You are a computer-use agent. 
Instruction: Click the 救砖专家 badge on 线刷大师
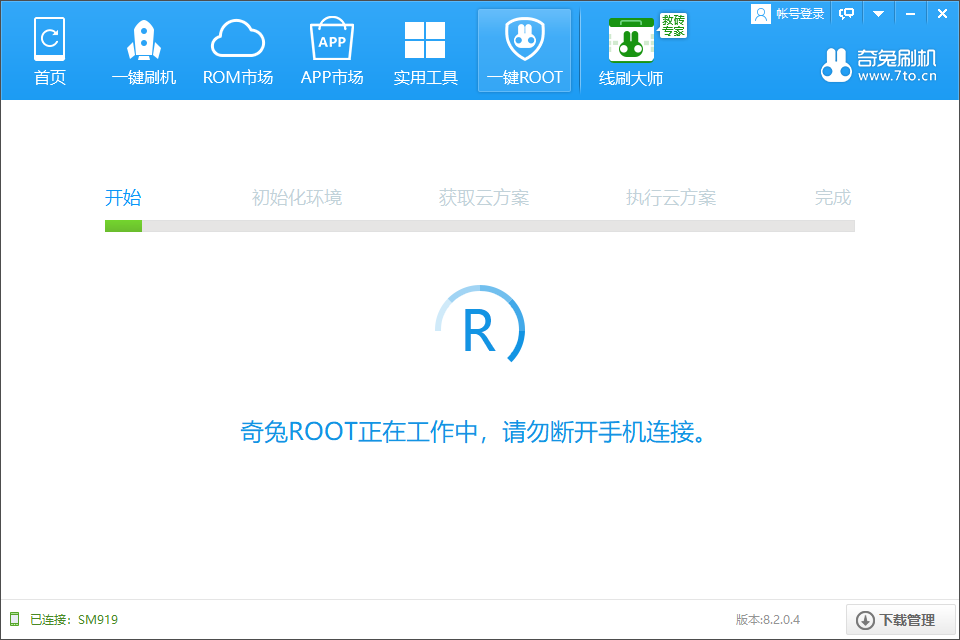pos(673,26)
